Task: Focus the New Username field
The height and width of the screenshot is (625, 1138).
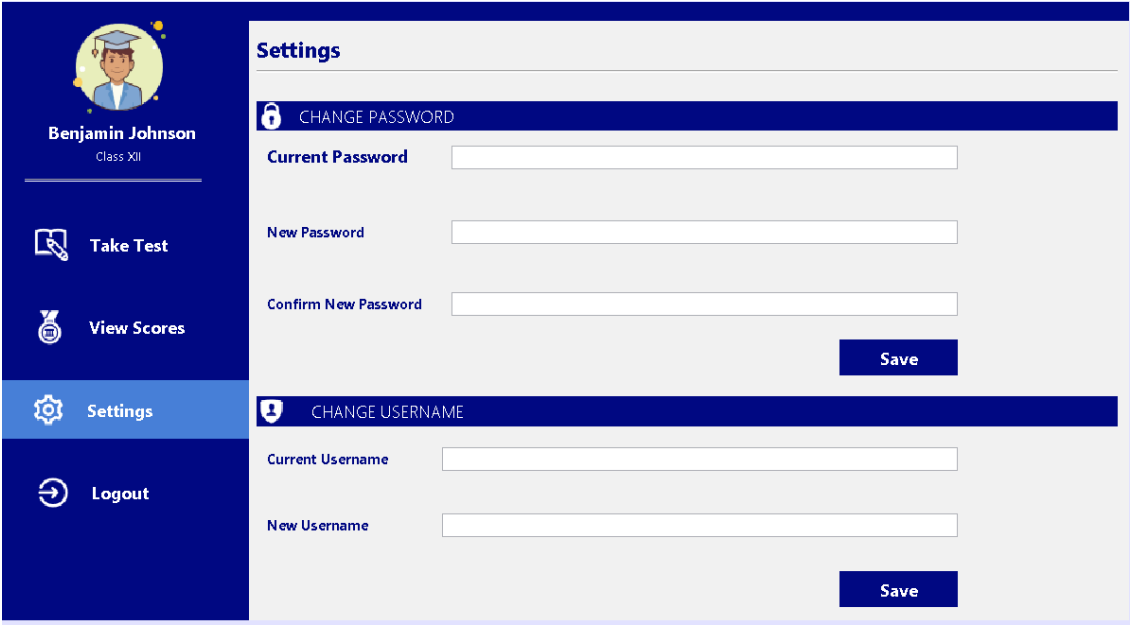Action: point(700,526)
